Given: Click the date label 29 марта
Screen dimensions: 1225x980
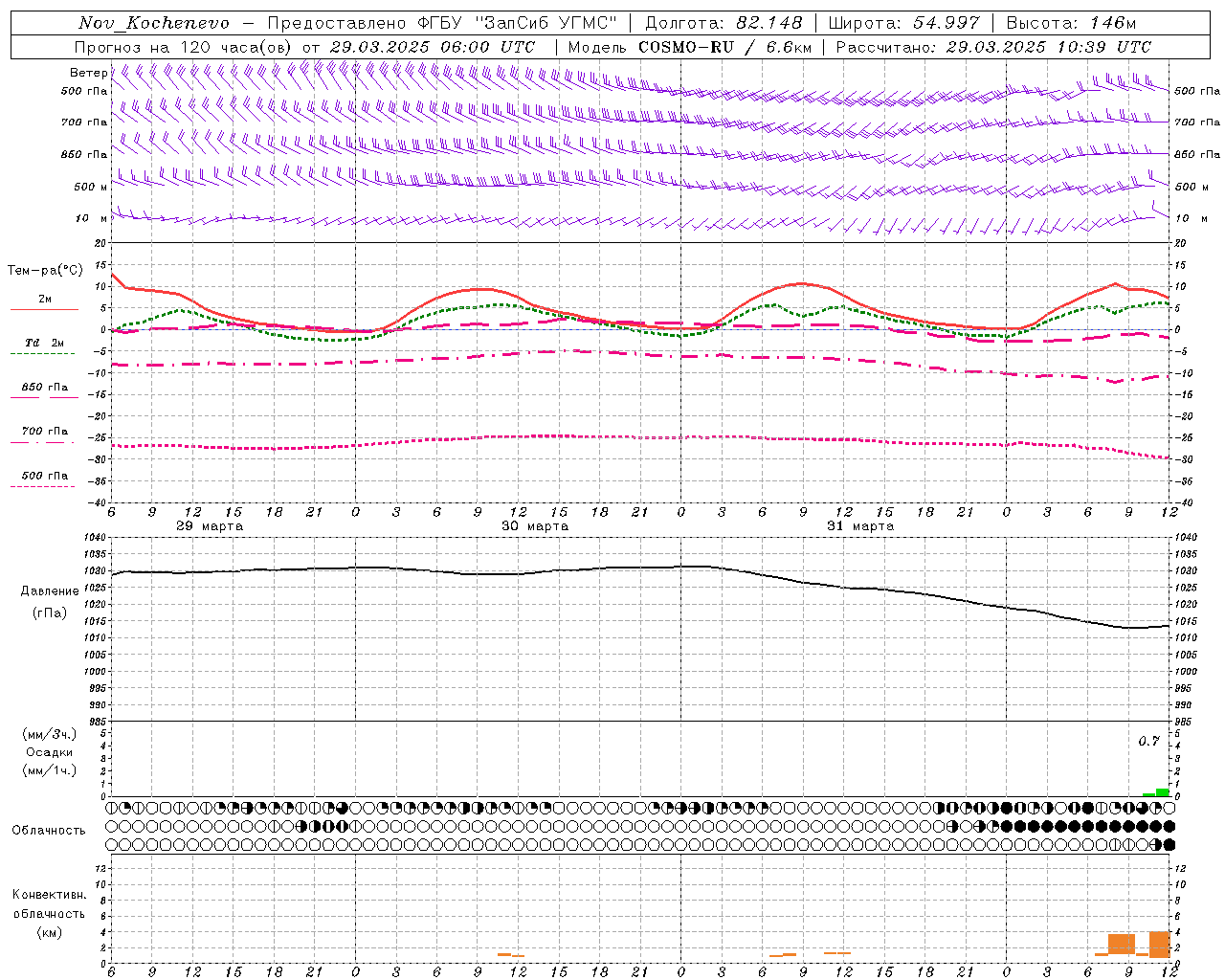Looking at the screenshot, I should (210, 526).
